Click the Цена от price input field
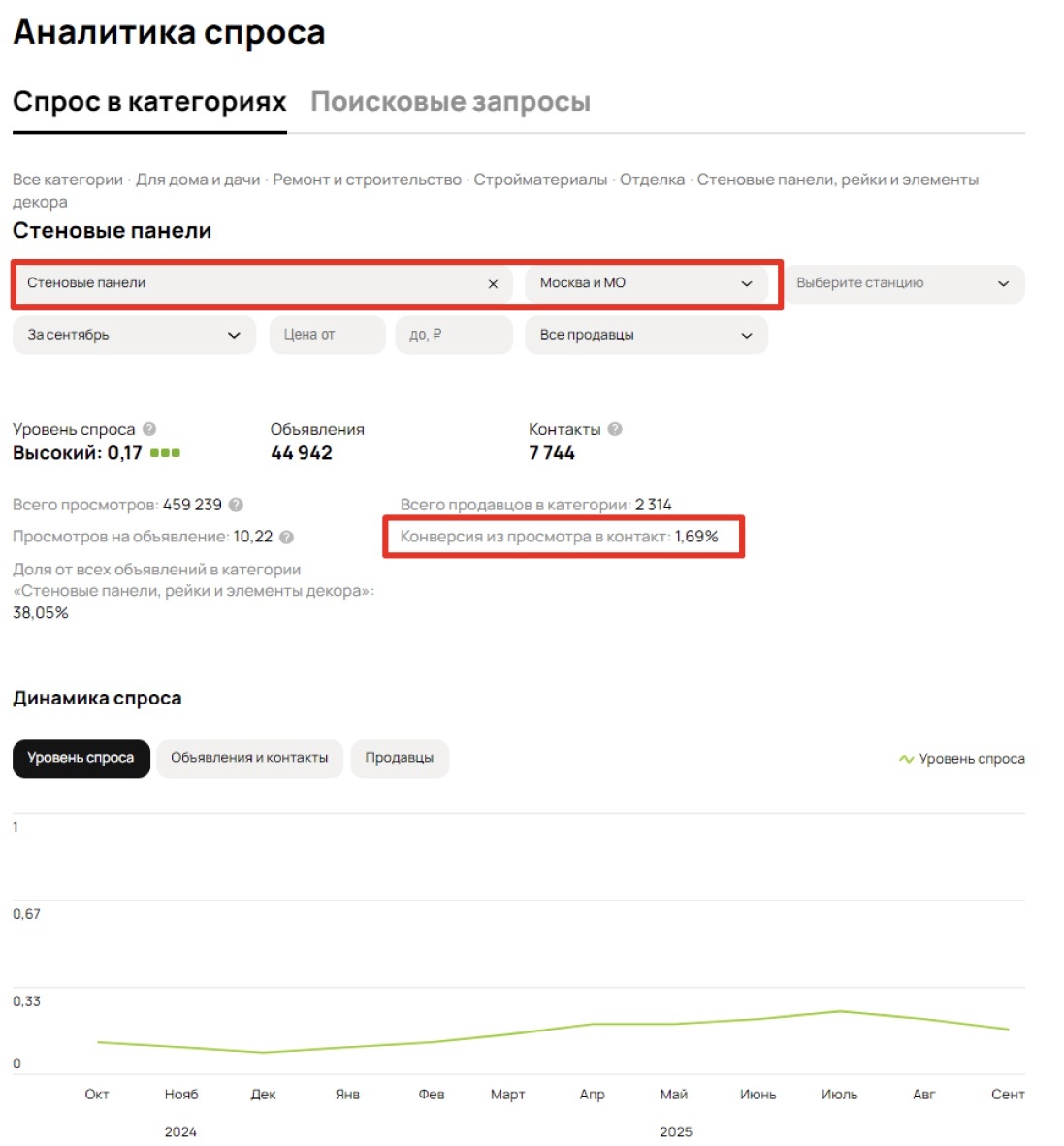Image resolution: width=1064 pixels, height=1146 pixels. tap(327, 335)
